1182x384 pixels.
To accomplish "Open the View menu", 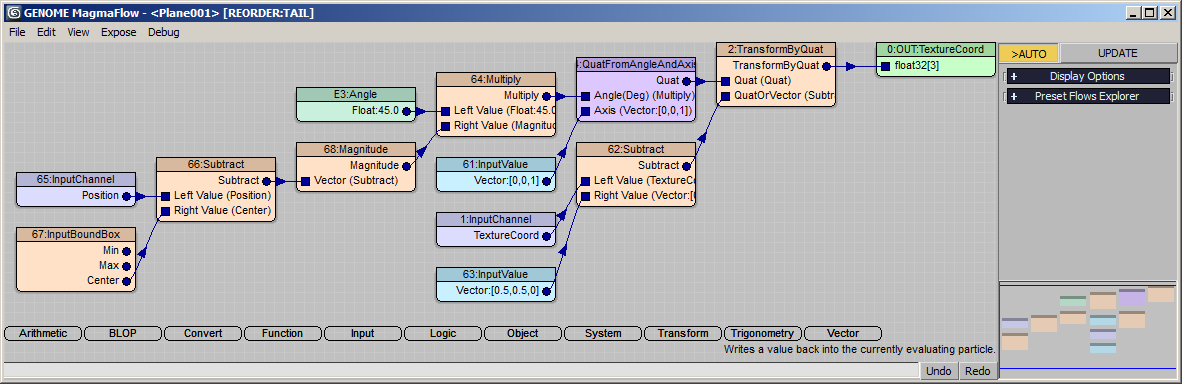I will [78, 32].
